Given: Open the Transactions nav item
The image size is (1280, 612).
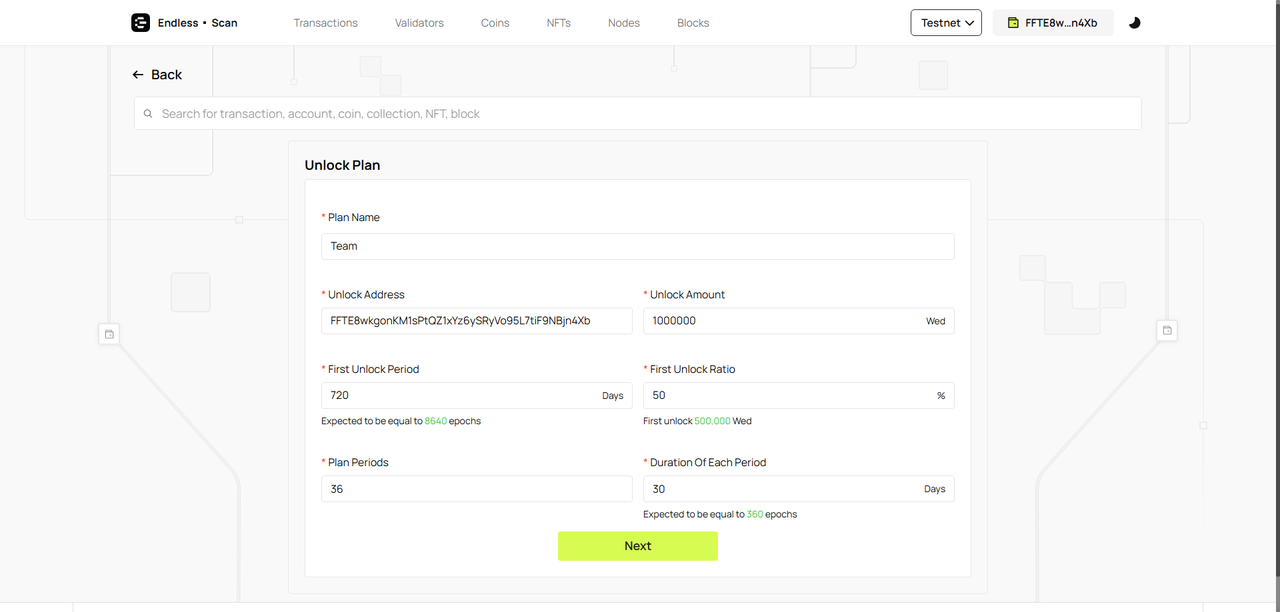Looking at the screenshot, I should [x=325, y=23].
